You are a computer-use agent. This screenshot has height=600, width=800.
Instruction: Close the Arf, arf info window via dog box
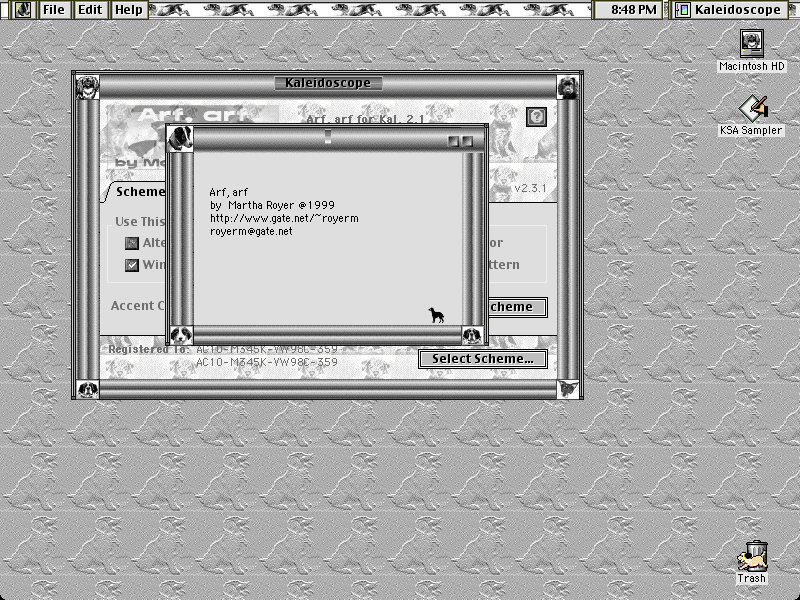click(x=180, y=139)
